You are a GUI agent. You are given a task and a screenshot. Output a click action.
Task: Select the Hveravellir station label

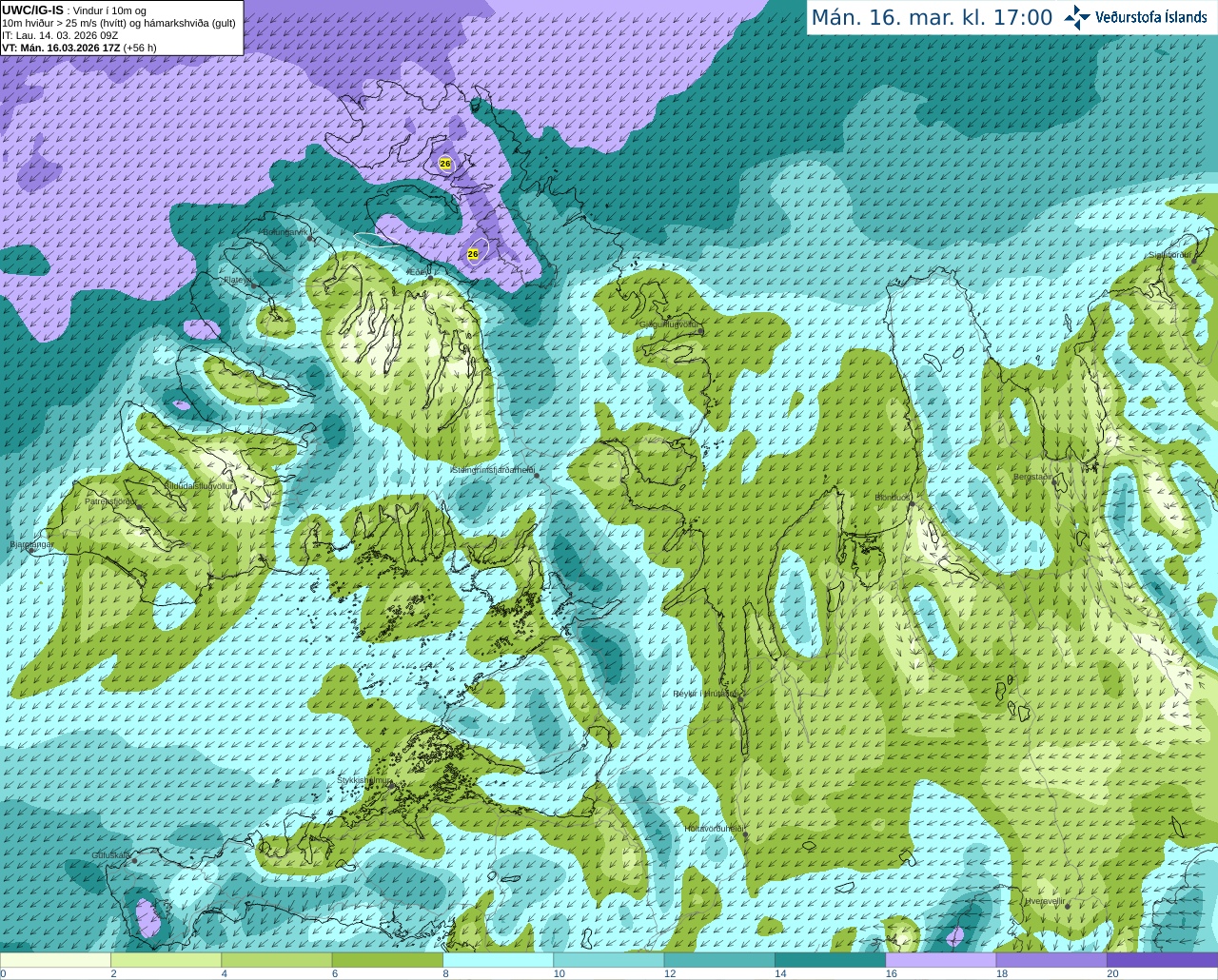click(1045, 901)
